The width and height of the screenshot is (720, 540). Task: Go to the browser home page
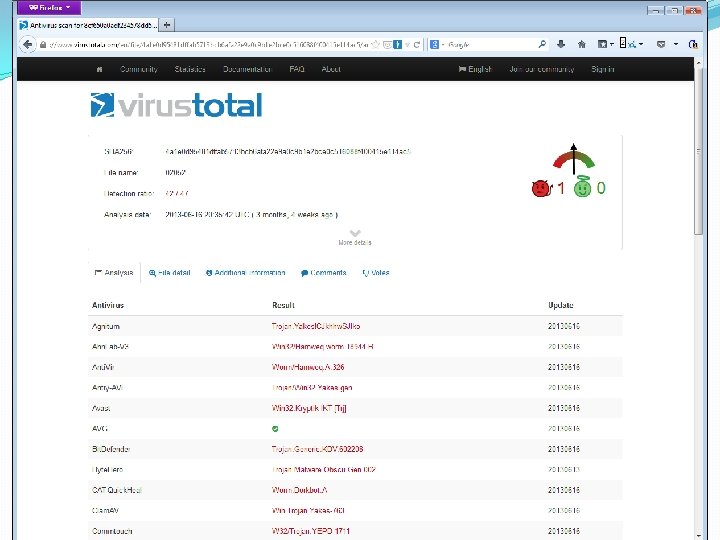tap(581, 44)
